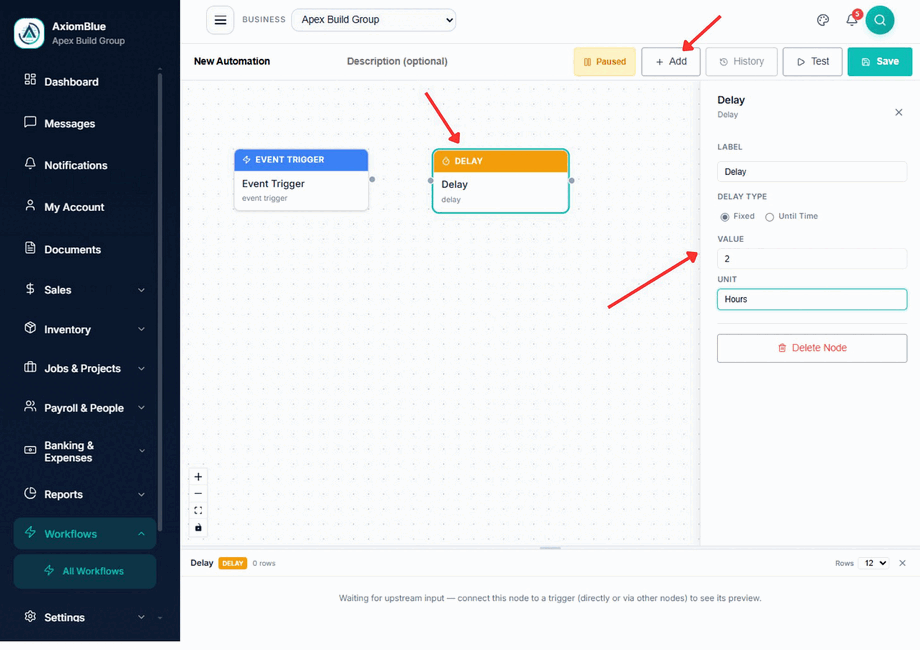Viewport: 920px width, 650px height.
Task: Close the Delay properties panel
Action: [898, 112]
